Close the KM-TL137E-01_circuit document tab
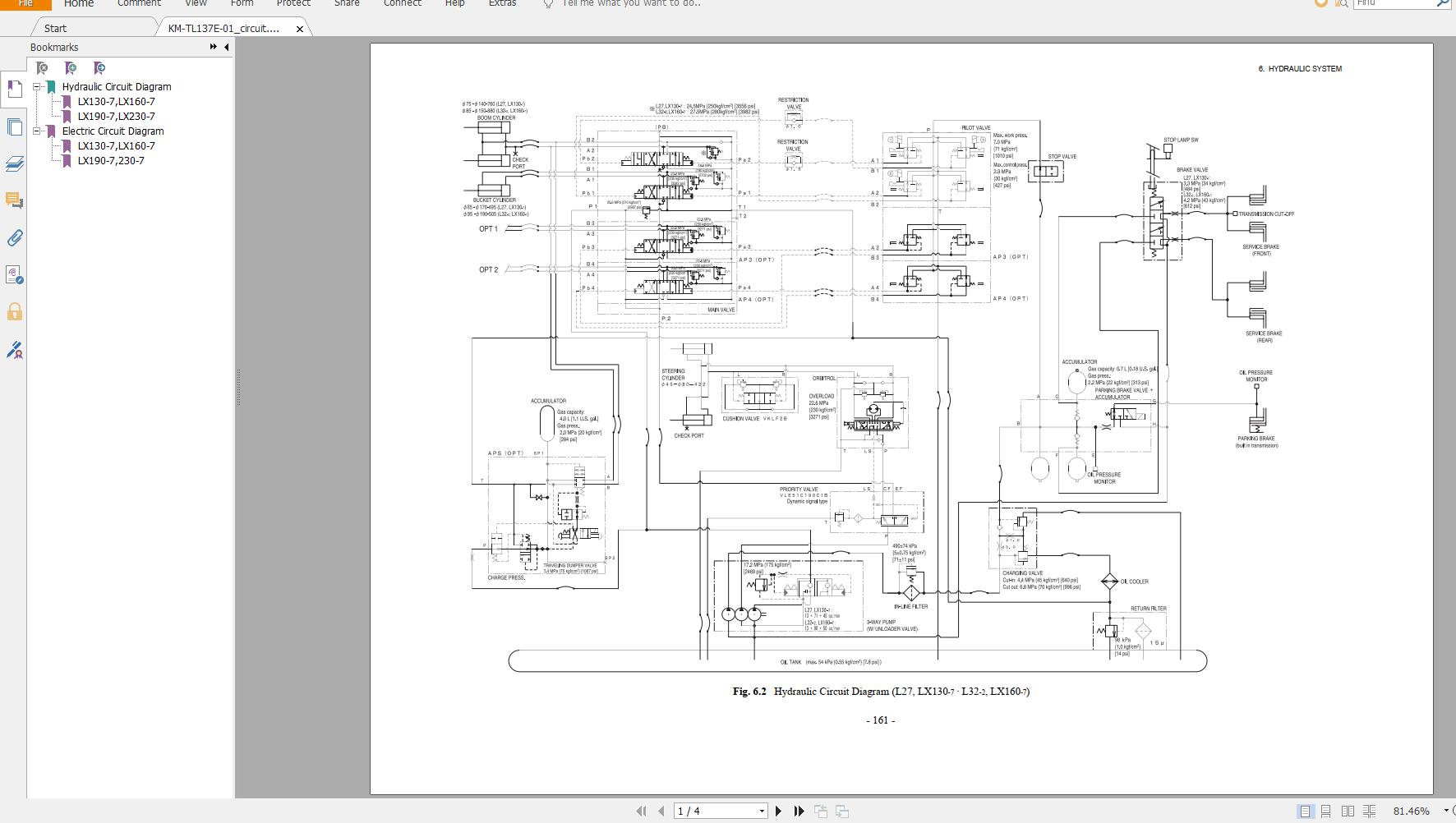 tap(300, 29)
